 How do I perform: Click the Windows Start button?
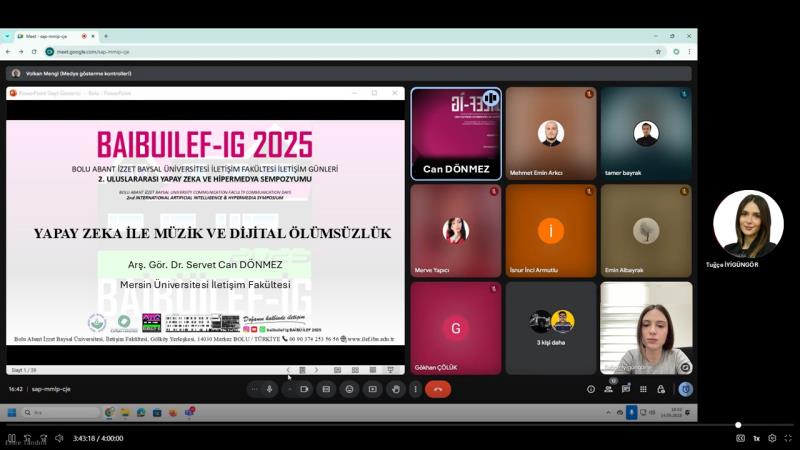coord(13,412)
